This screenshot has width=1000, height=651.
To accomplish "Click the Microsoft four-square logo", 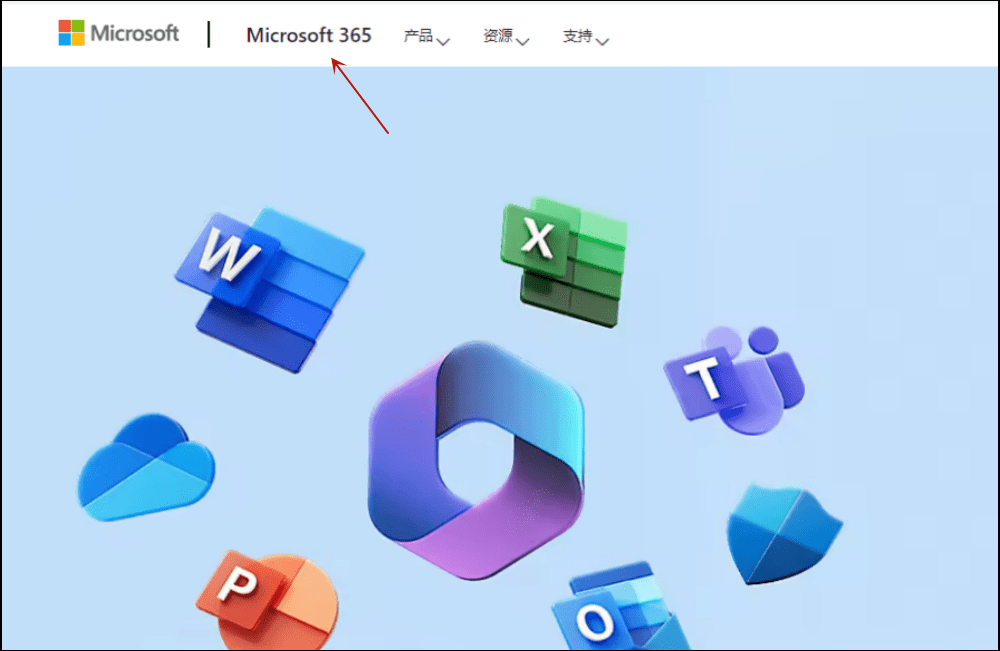I will 70,32.
